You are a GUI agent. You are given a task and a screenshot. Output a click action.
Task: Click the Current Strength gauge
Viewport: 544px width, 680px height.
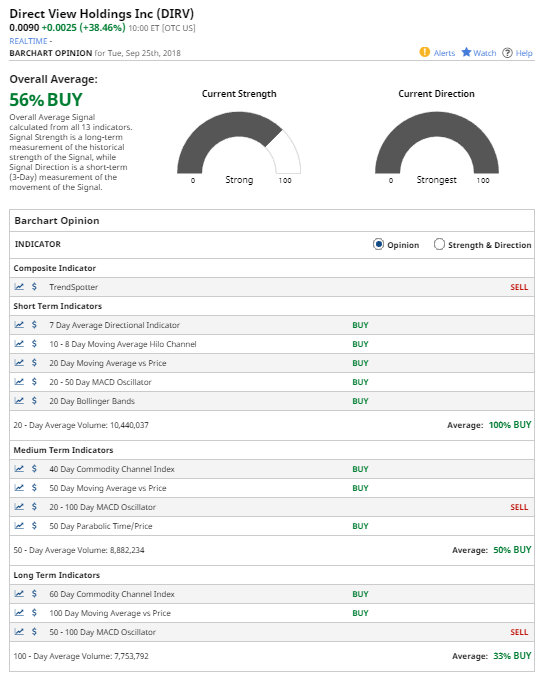(x=239, y=143)
